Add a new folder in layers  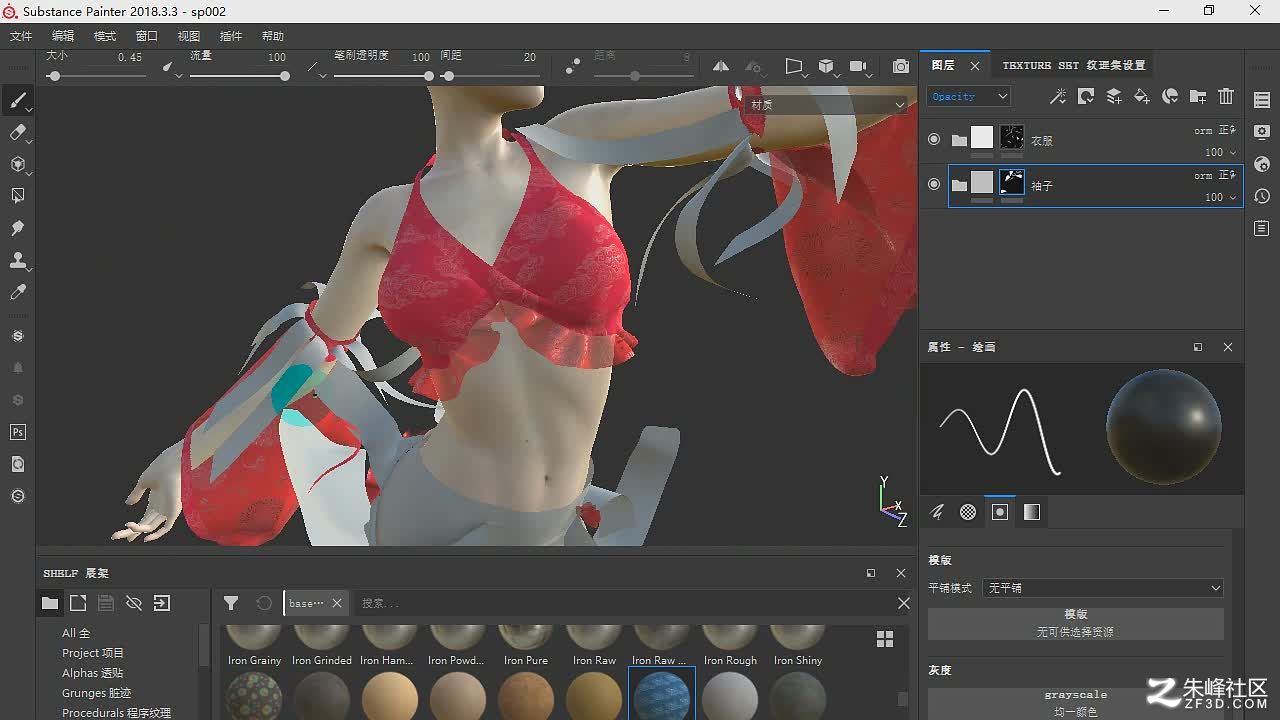(x=1198, y=96)
